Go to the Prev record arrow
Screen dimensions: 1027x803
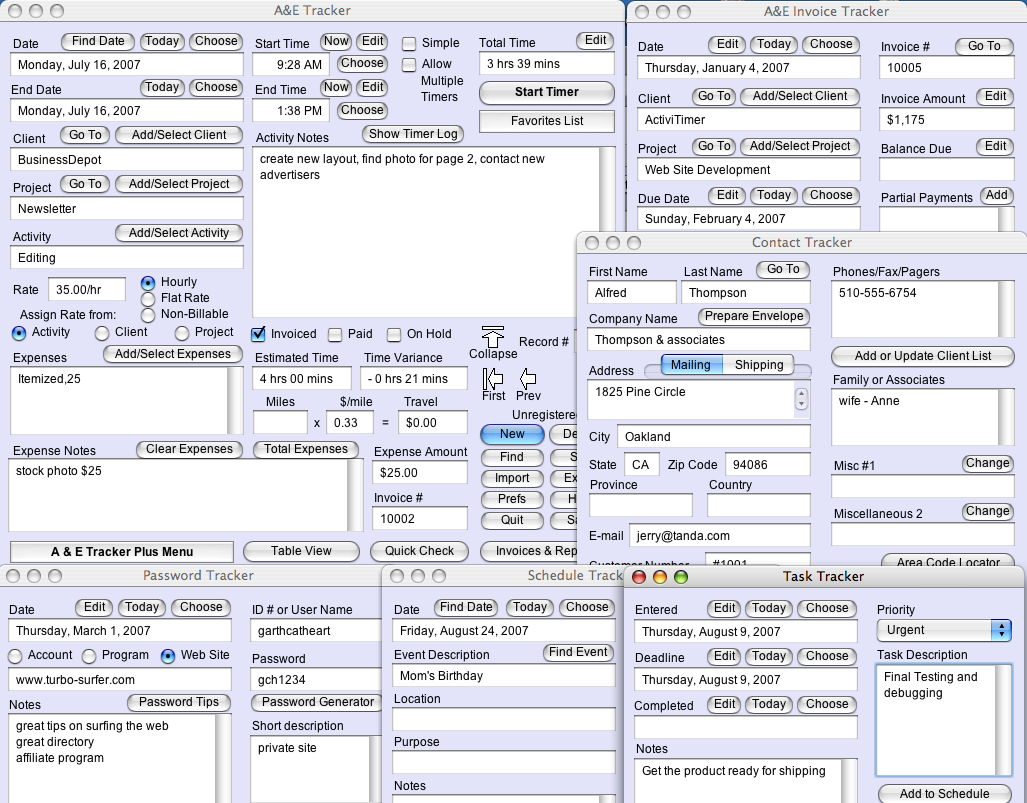coord(528,378)
